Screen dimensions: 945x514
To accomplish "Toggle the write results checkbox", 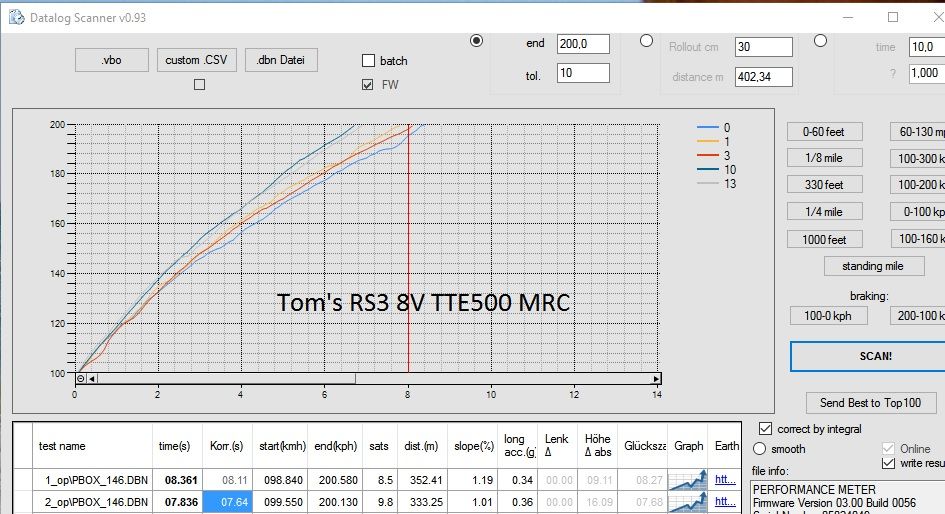I will tap(888, 463).
